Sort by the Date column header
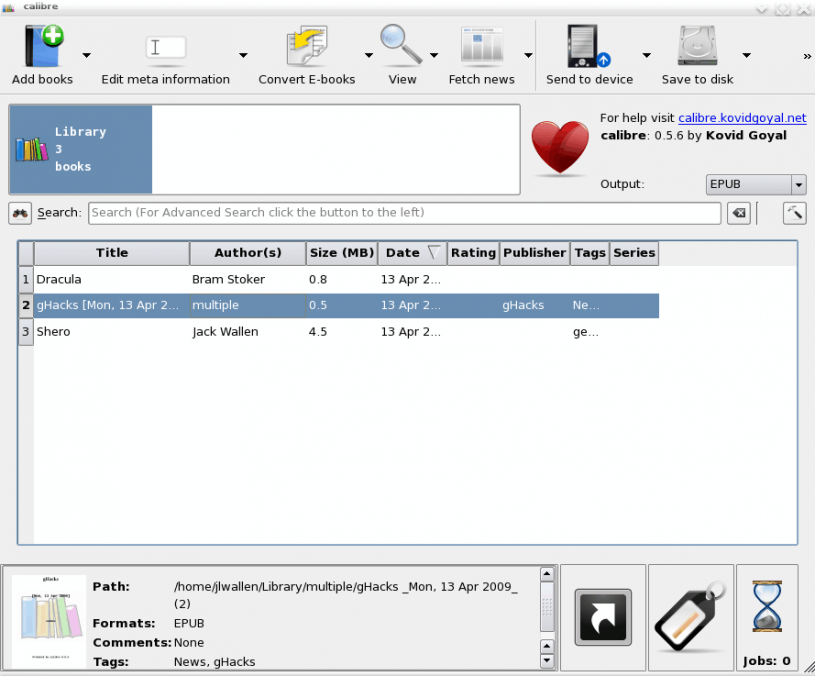Screen dimensions: 815x676 [412, 253]
